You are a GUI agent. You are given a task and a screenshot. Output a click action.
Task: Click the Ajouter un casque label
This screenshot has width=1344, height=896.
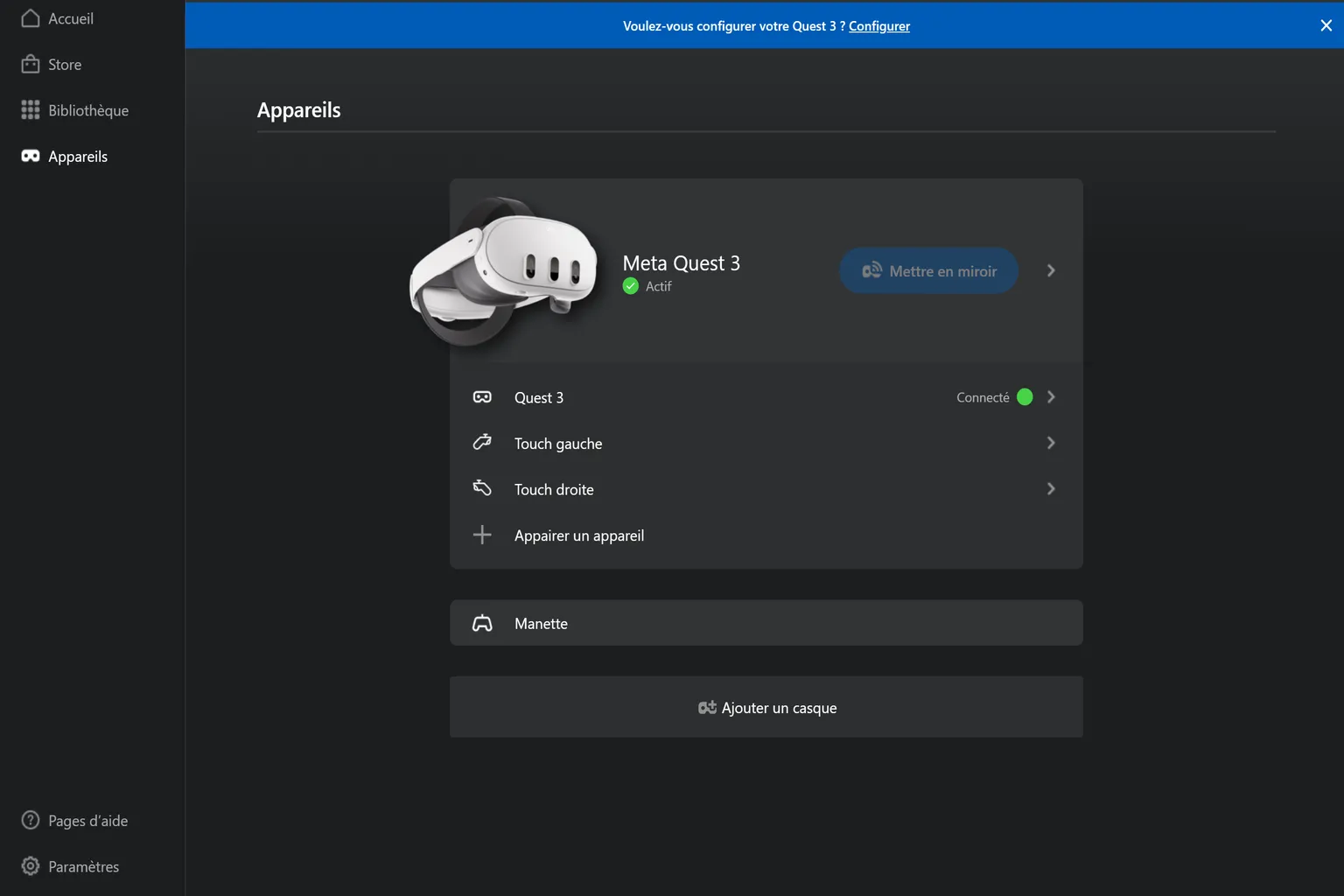[x=779, y=708]
